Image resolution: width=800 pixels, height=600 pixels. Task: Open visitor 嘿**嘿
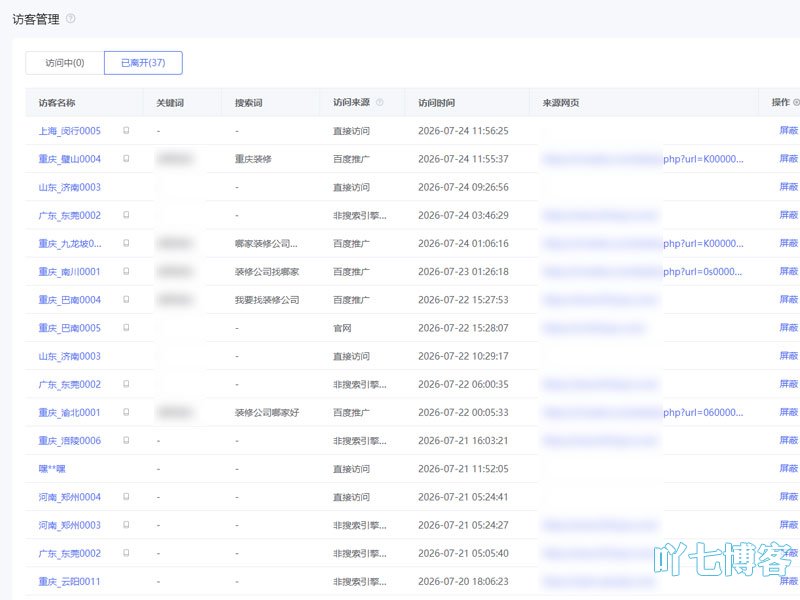tap(52, 468)
